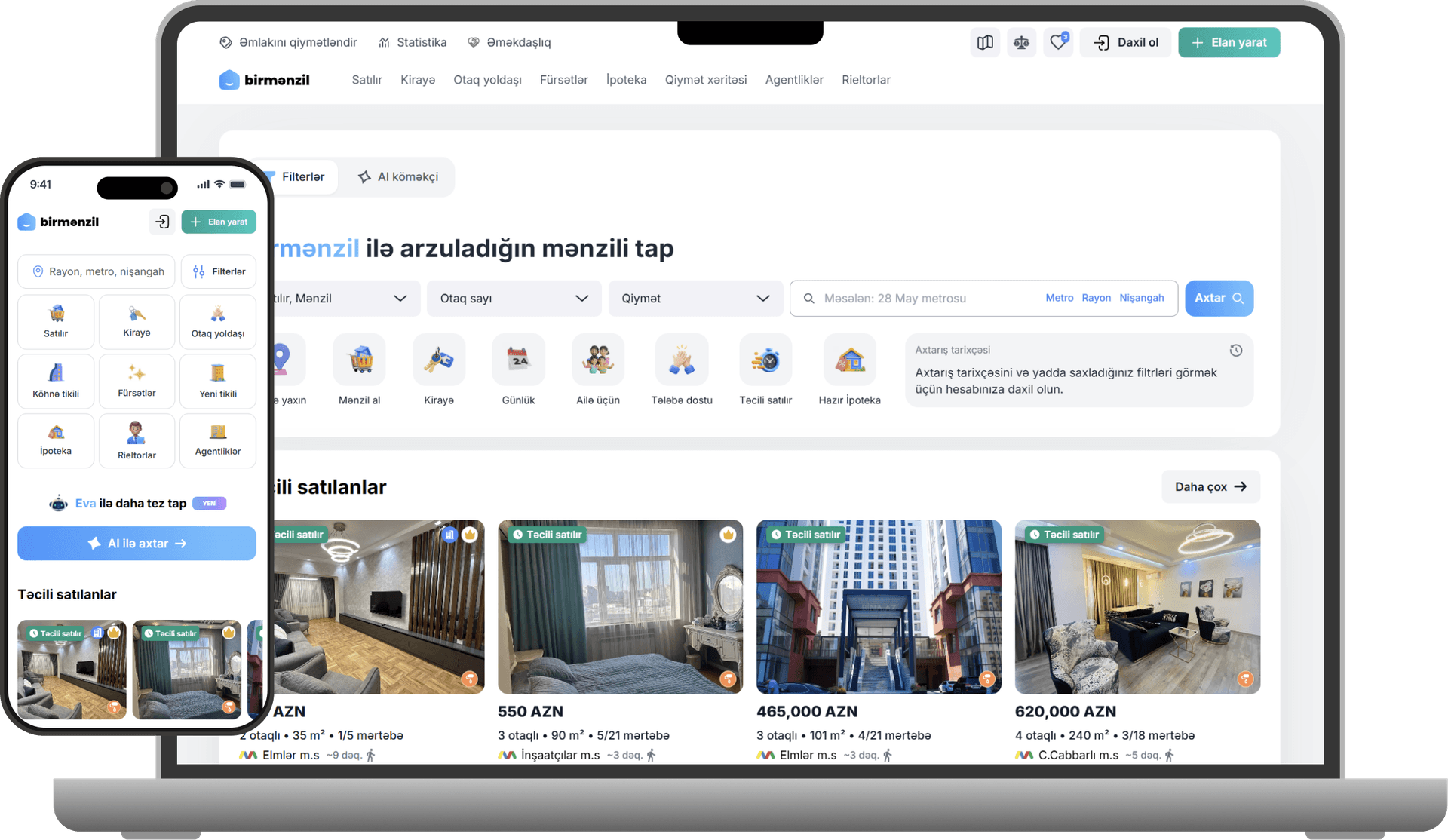Screen dimensions: 1448x840
Task: Open the map view icon in header
Action: pyautogui.click(x=985, y=43)
